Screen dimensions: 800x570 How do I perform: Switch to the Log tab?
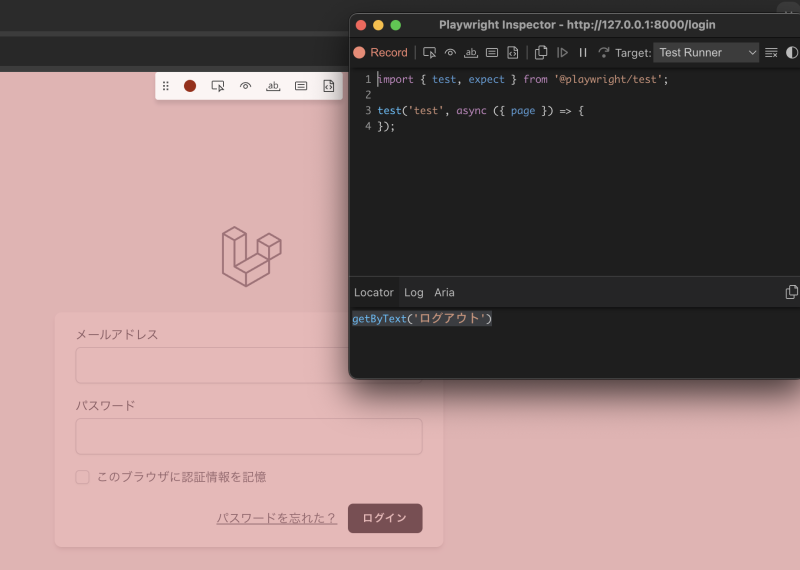coord(413,292)
